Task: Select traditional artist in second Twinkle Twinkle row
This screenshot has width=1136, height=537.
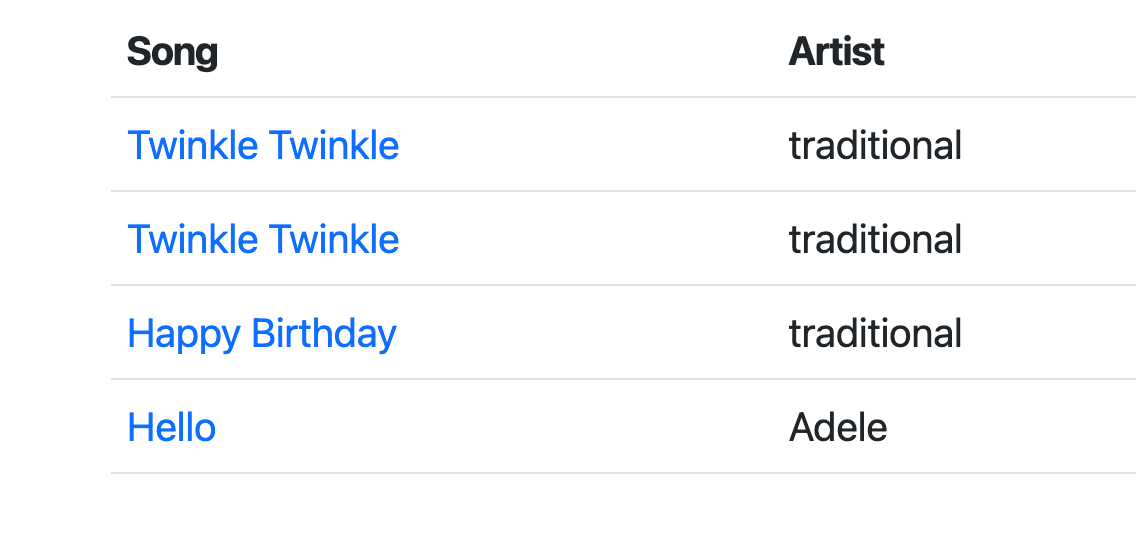Action: (875, 240)
